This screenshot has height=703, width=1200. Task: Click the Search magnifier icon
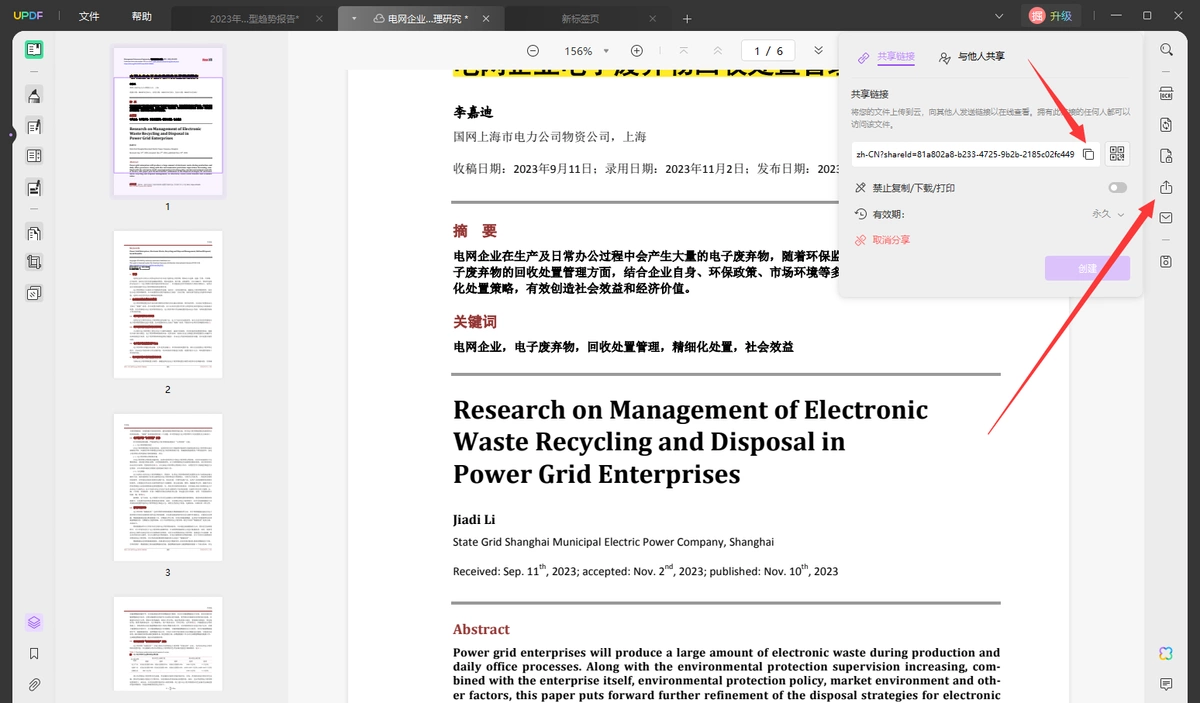tap(1166, 50)
